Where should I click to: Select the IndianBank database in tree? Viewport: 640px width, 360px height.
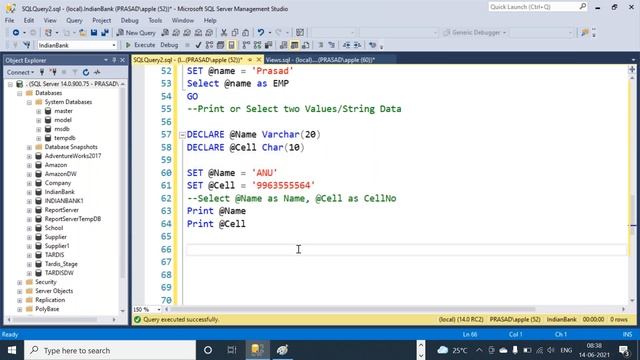(x=60, y=192)
